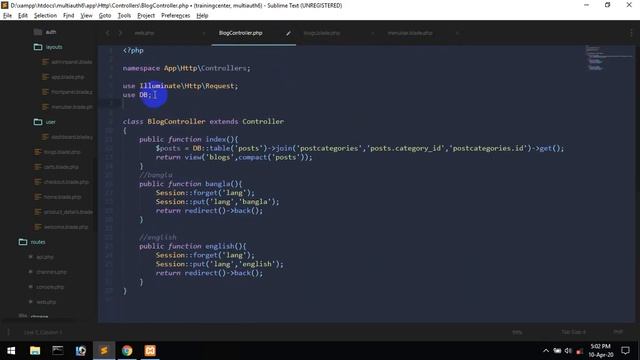Click 'public function bangla(){' line
The height and width of the screenshot is (360, 640).
(x=191, y=184)
